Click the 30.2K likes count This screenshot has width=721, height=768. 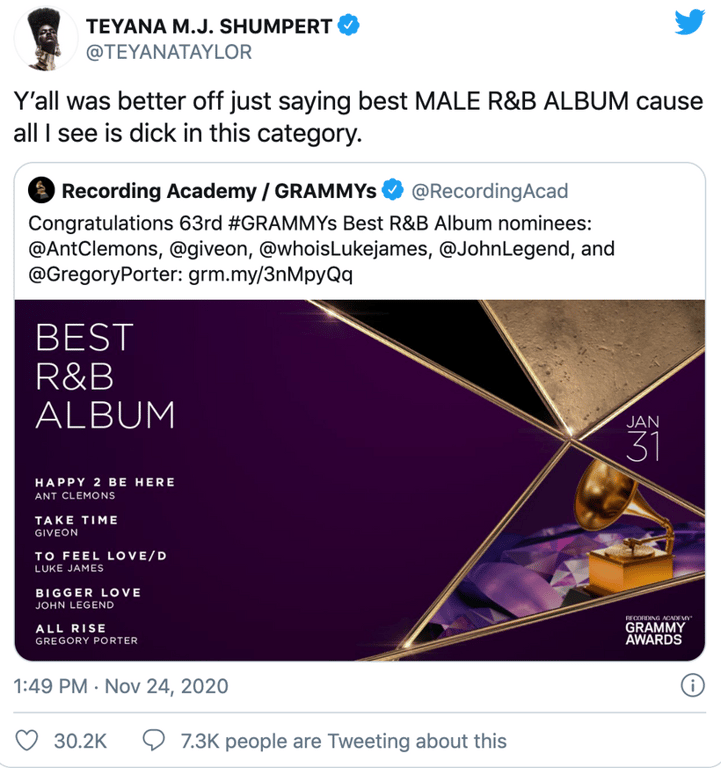click(80, 741)
